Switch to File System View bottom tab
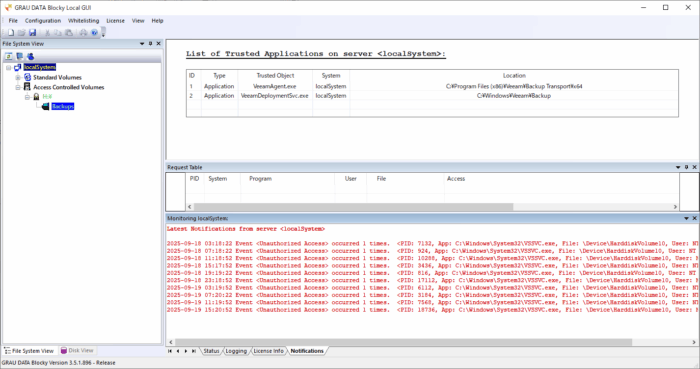 click(29, 351)
